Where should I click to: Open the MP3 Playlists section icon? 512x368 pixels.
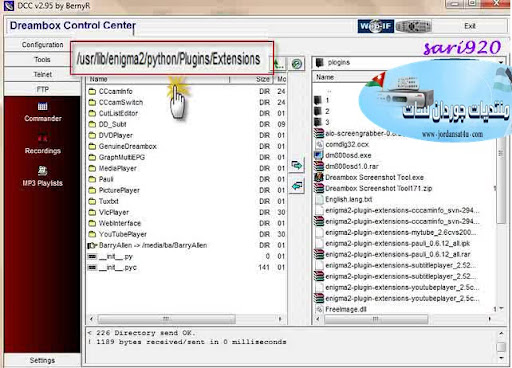42,171
